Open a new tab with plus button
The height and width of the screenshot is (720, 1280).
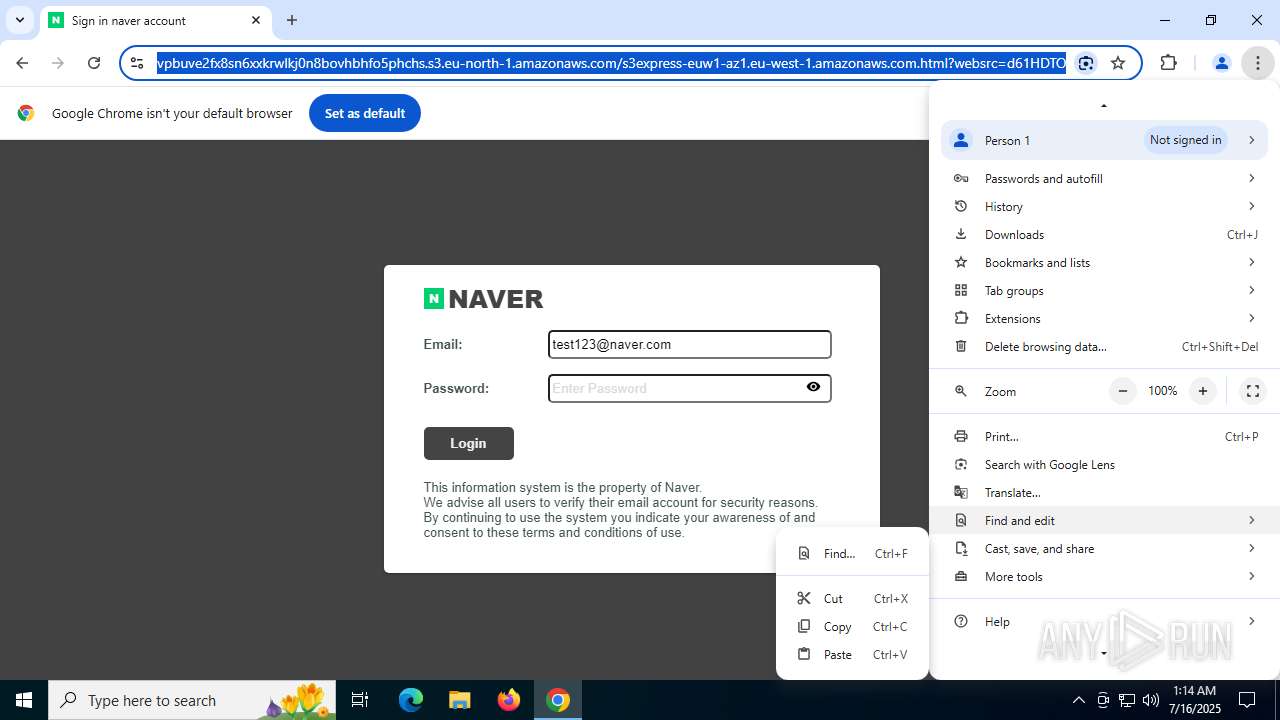pos(292,20)
